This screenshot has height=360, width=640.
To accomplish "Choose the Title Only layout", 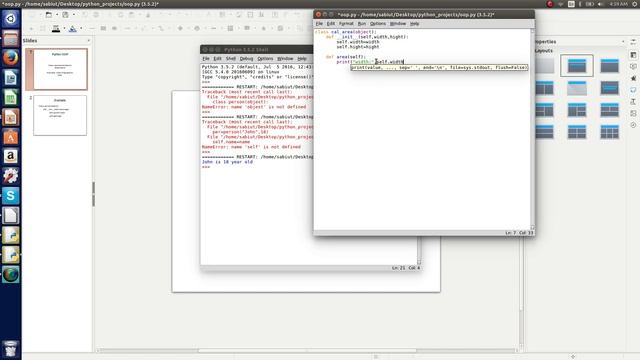I will [x=577, y=88].
